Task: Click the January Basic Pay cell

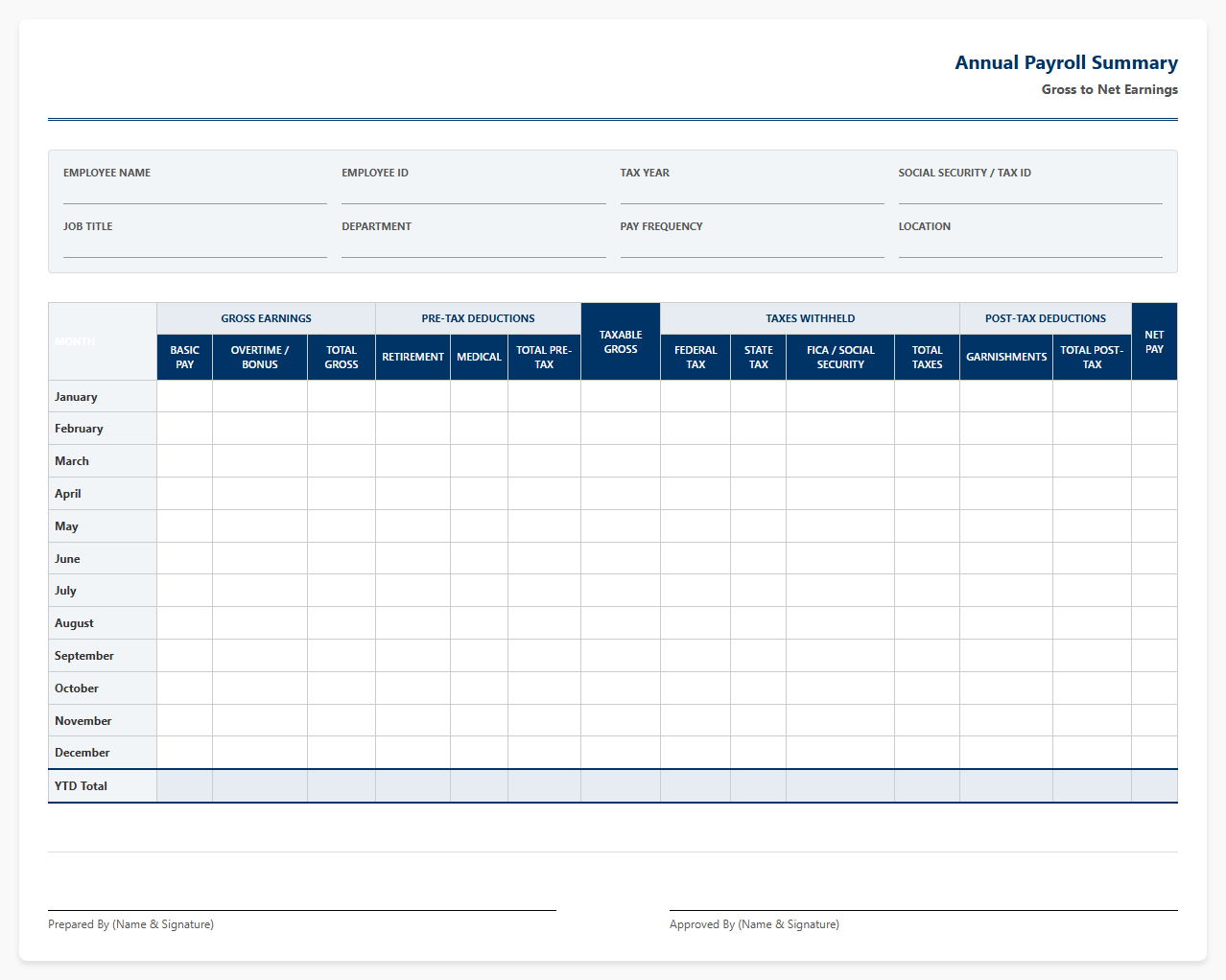Action: 184,397
